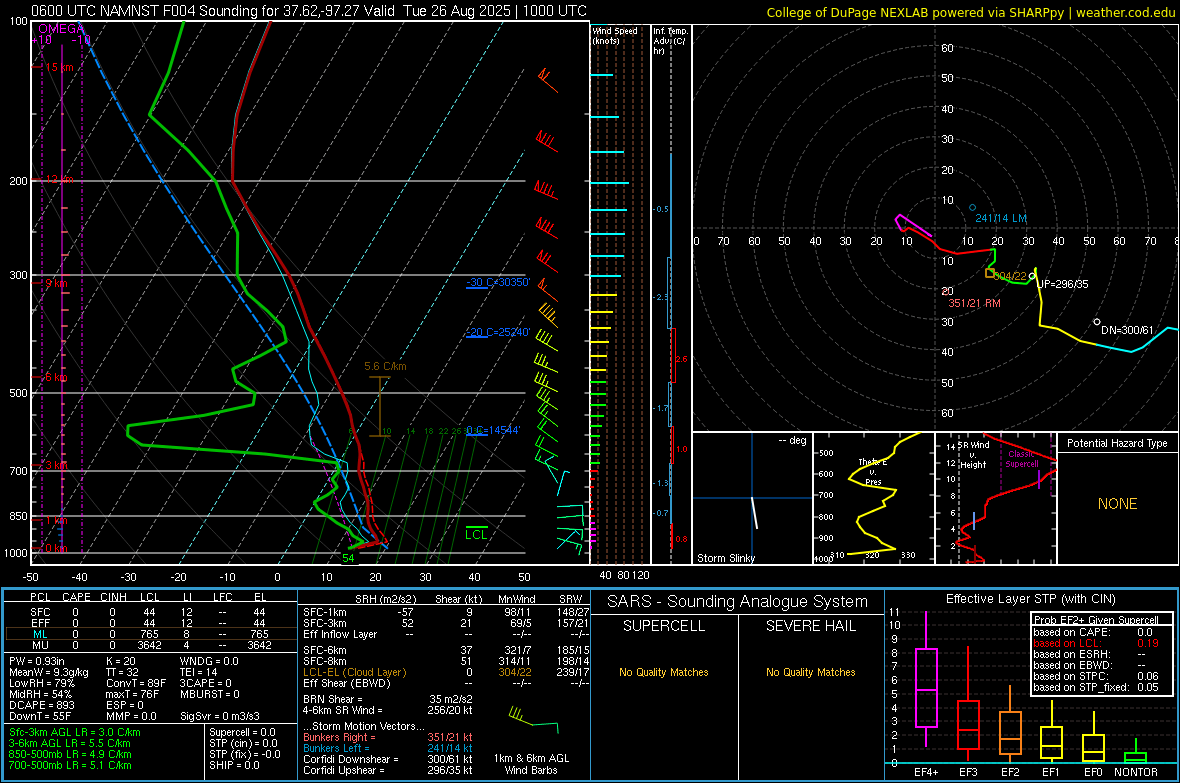
Task: Click the 3 km height marker
Action: point(56,465)
